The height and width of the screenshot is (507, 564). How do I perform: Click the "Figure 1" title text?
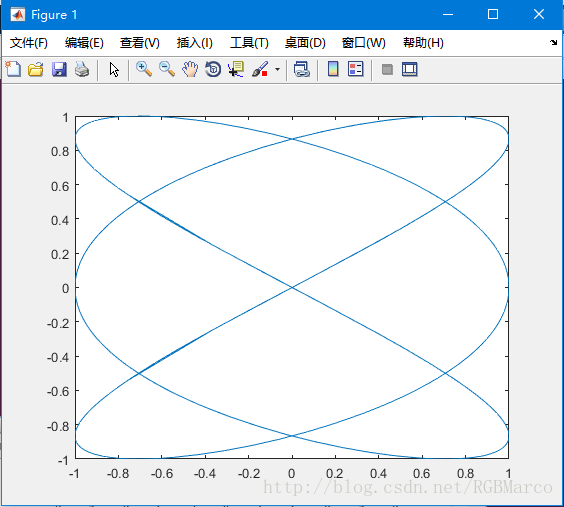pyautogui.click(x=54, y=15)
